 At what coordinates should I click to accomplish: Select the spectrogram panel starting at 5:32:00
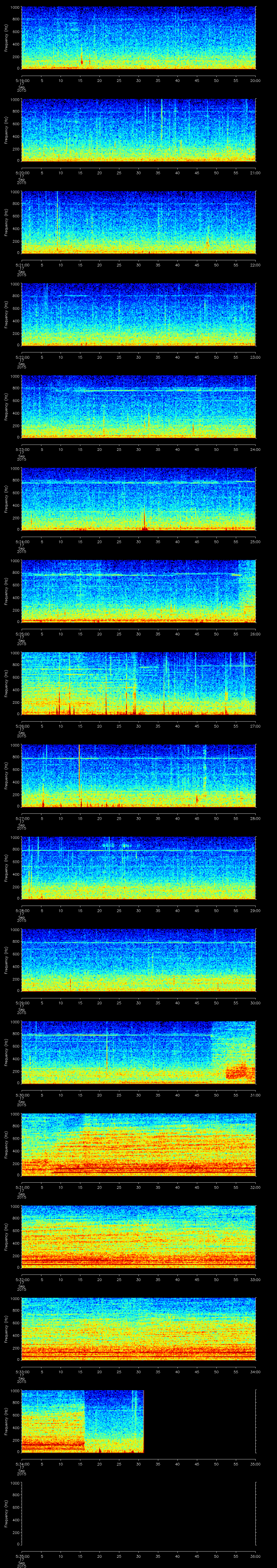tap(138, 1237)
